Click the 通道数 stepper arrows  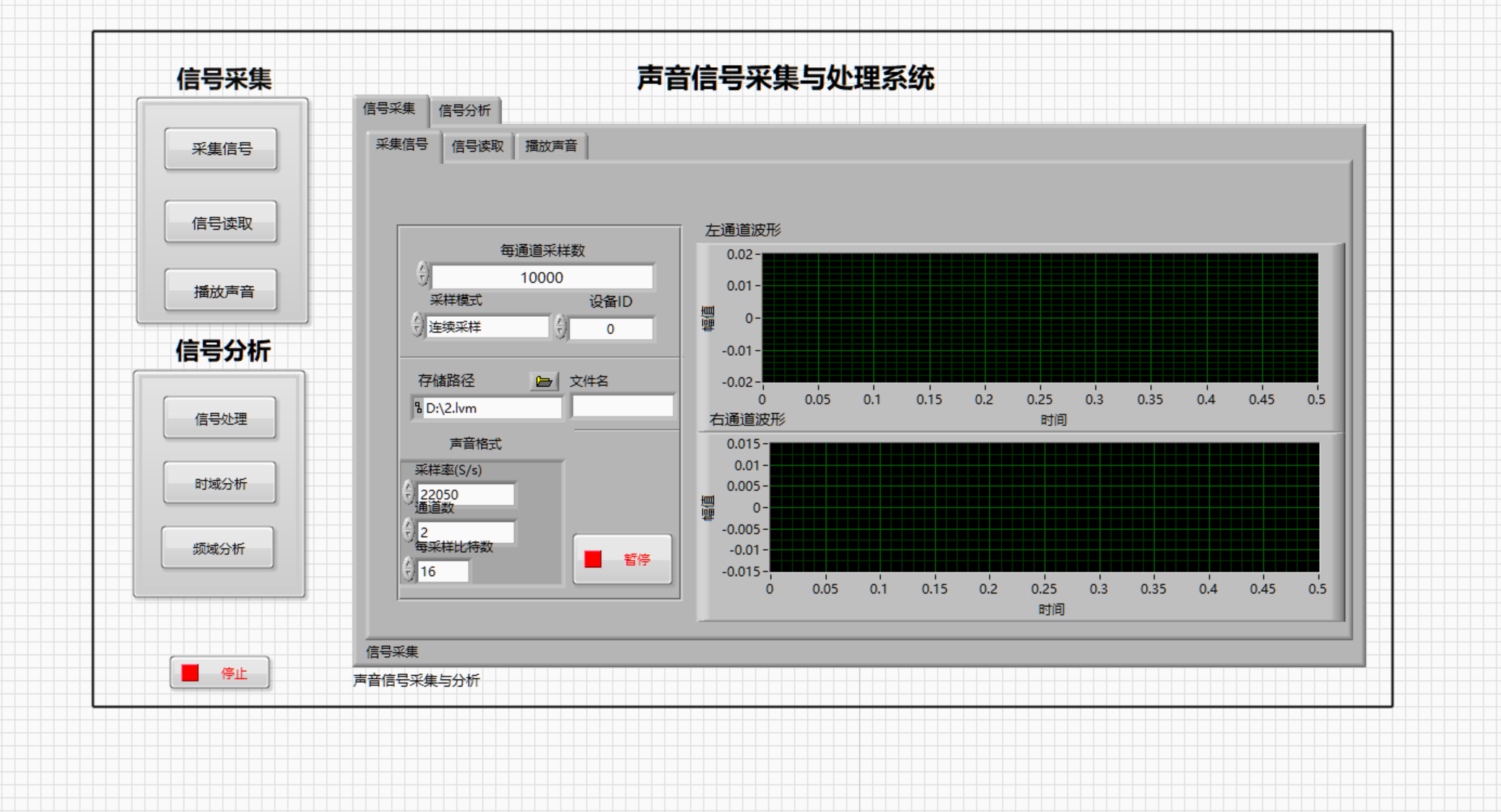tap(408, 531)
